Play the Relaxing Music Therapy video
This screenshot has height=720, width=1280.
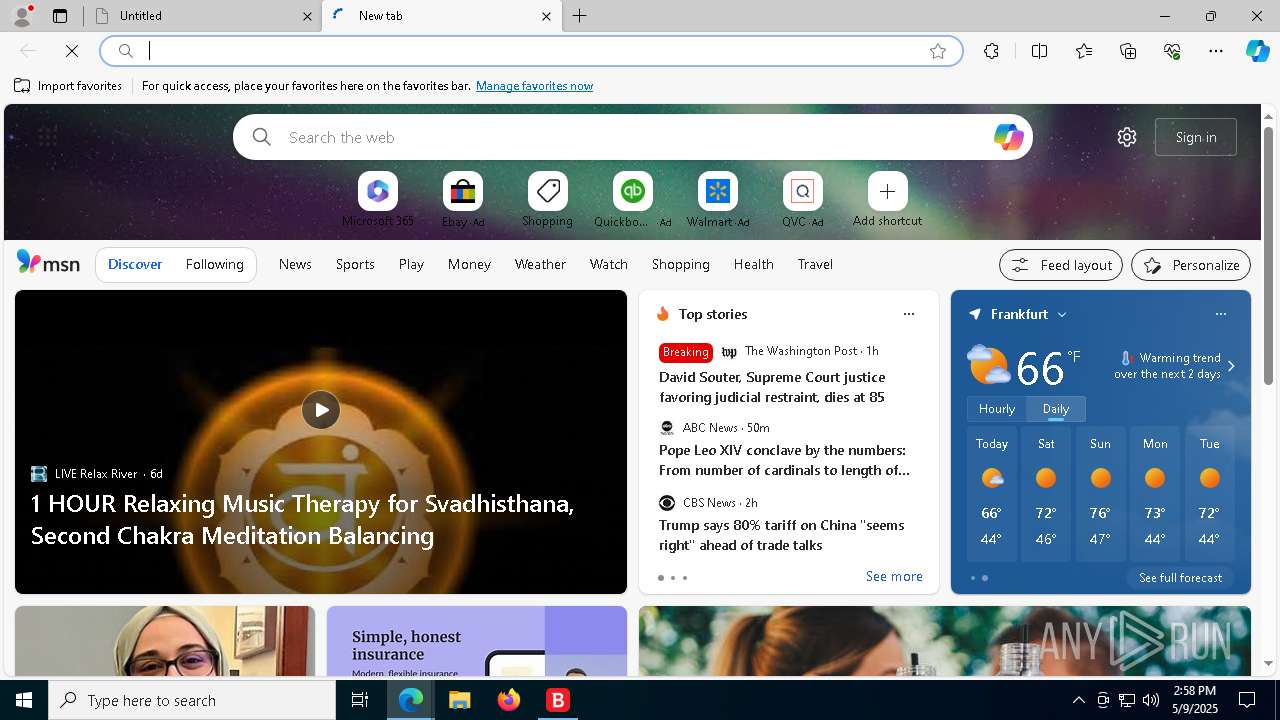[321, 410]
